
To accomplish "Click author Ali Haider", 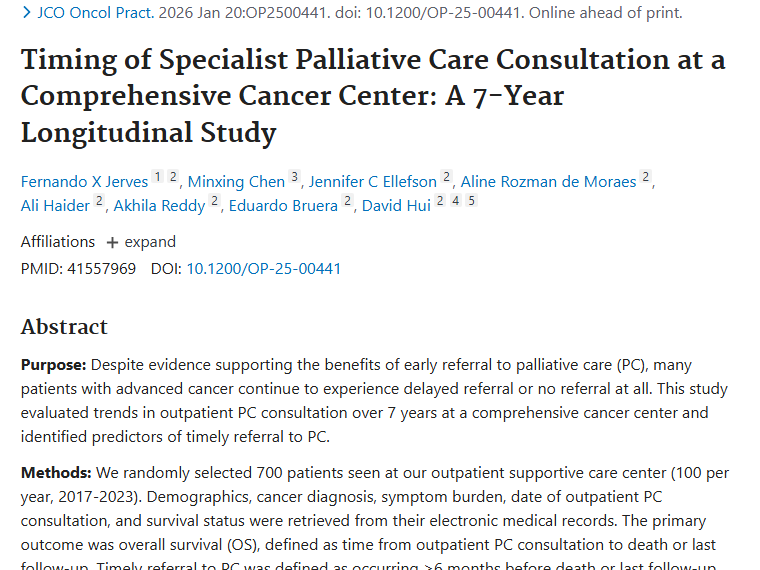I will coord(55,206).
